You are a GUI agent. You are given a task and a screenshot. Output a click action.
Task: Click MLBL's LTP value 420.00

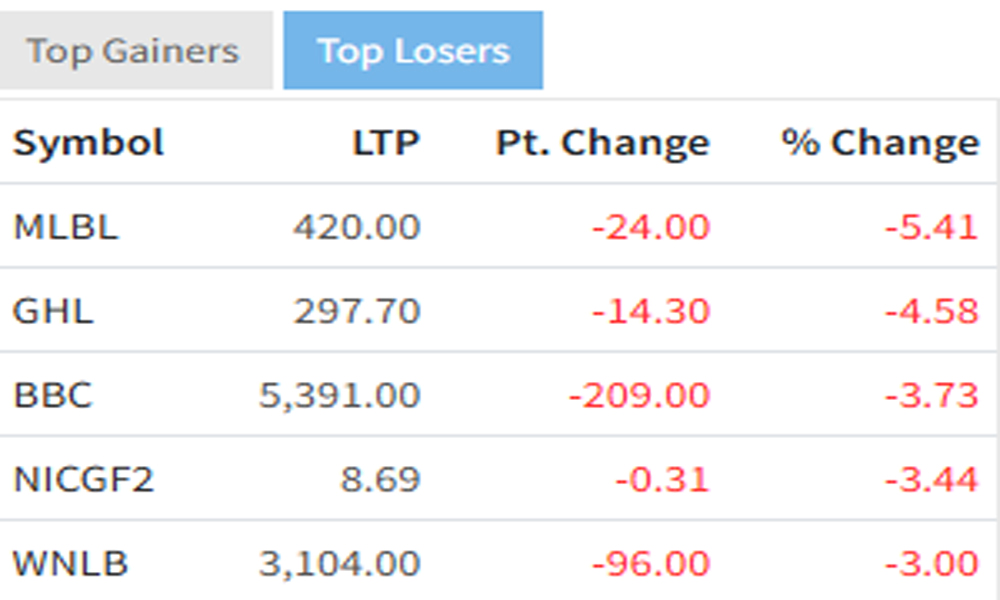click(357, 227)
